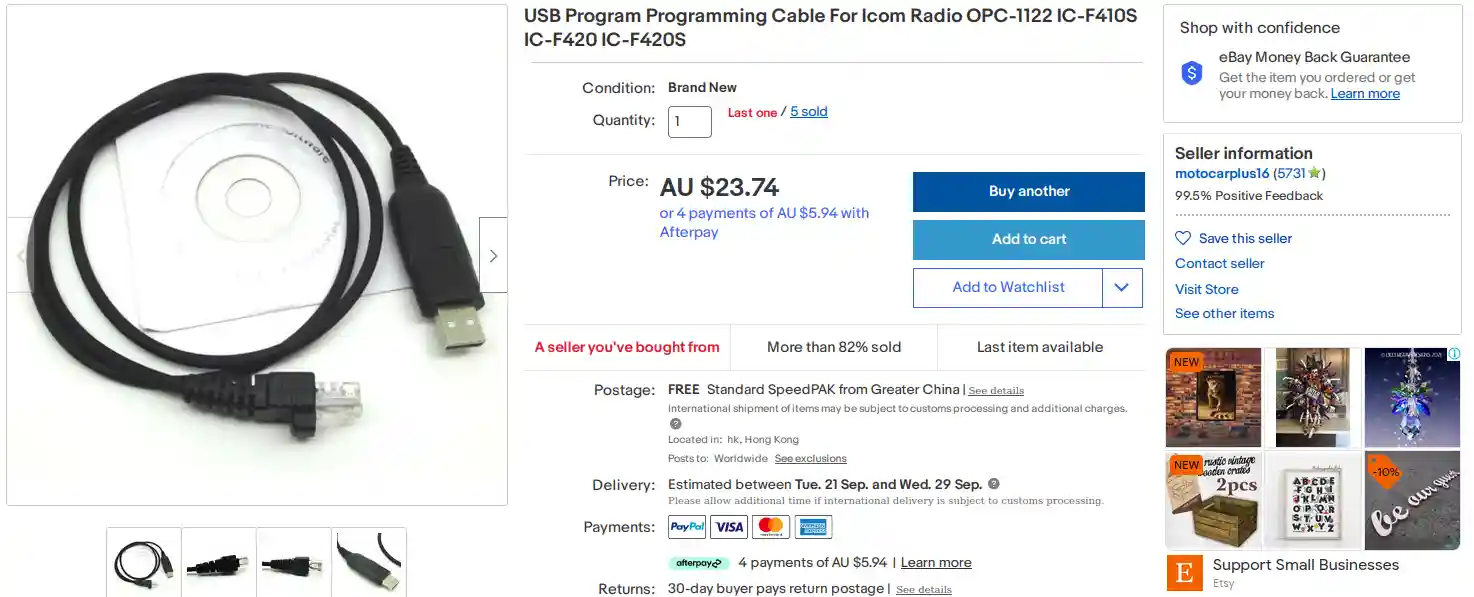
Task: Click the Visa payment icon
Action: click(728, 526)
